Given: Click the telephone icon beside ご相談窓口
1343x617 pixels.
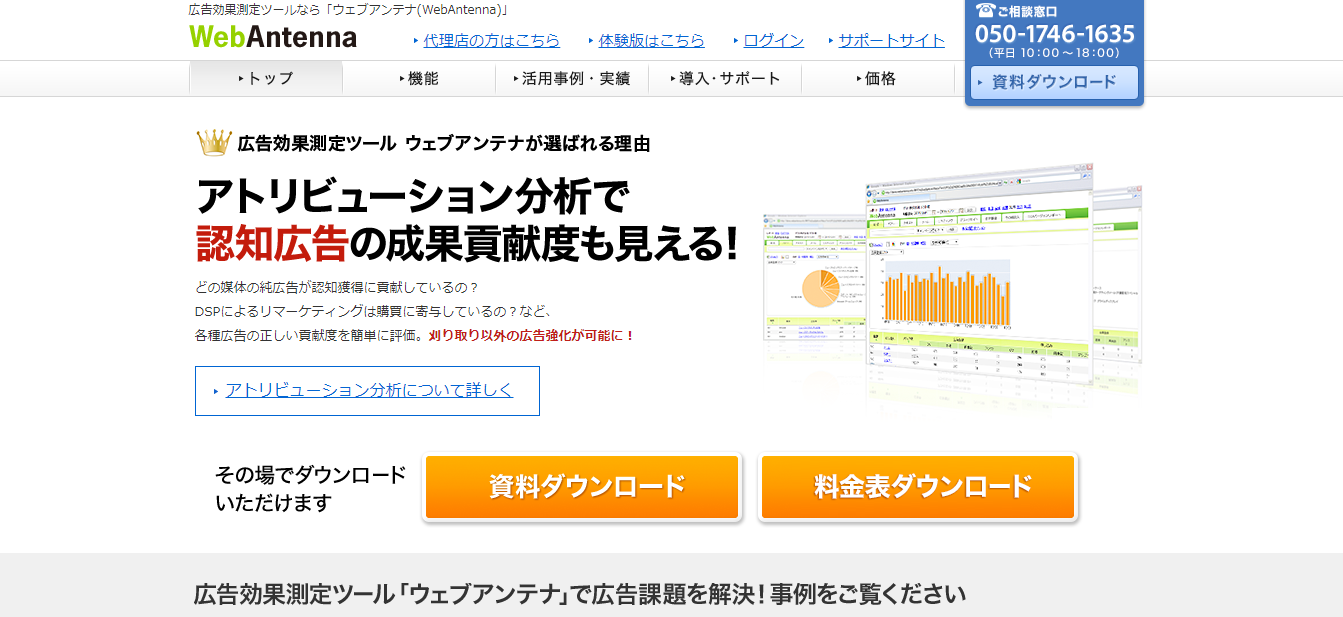Looking at the screenshot, I should tap(984, 10).
